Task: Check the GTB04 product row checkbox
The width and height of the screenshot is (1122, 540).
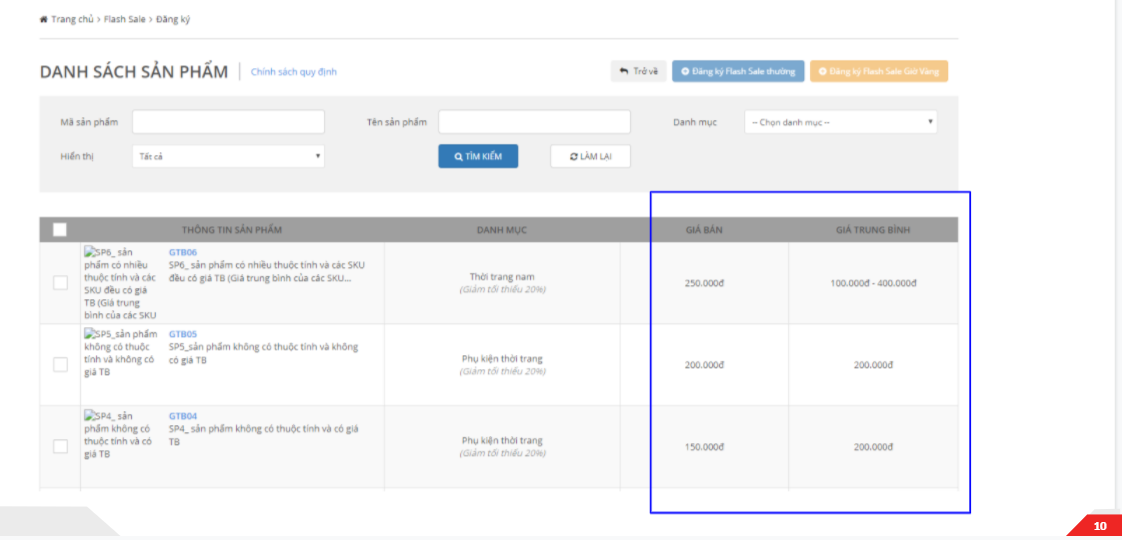Action: click(60, 446)
